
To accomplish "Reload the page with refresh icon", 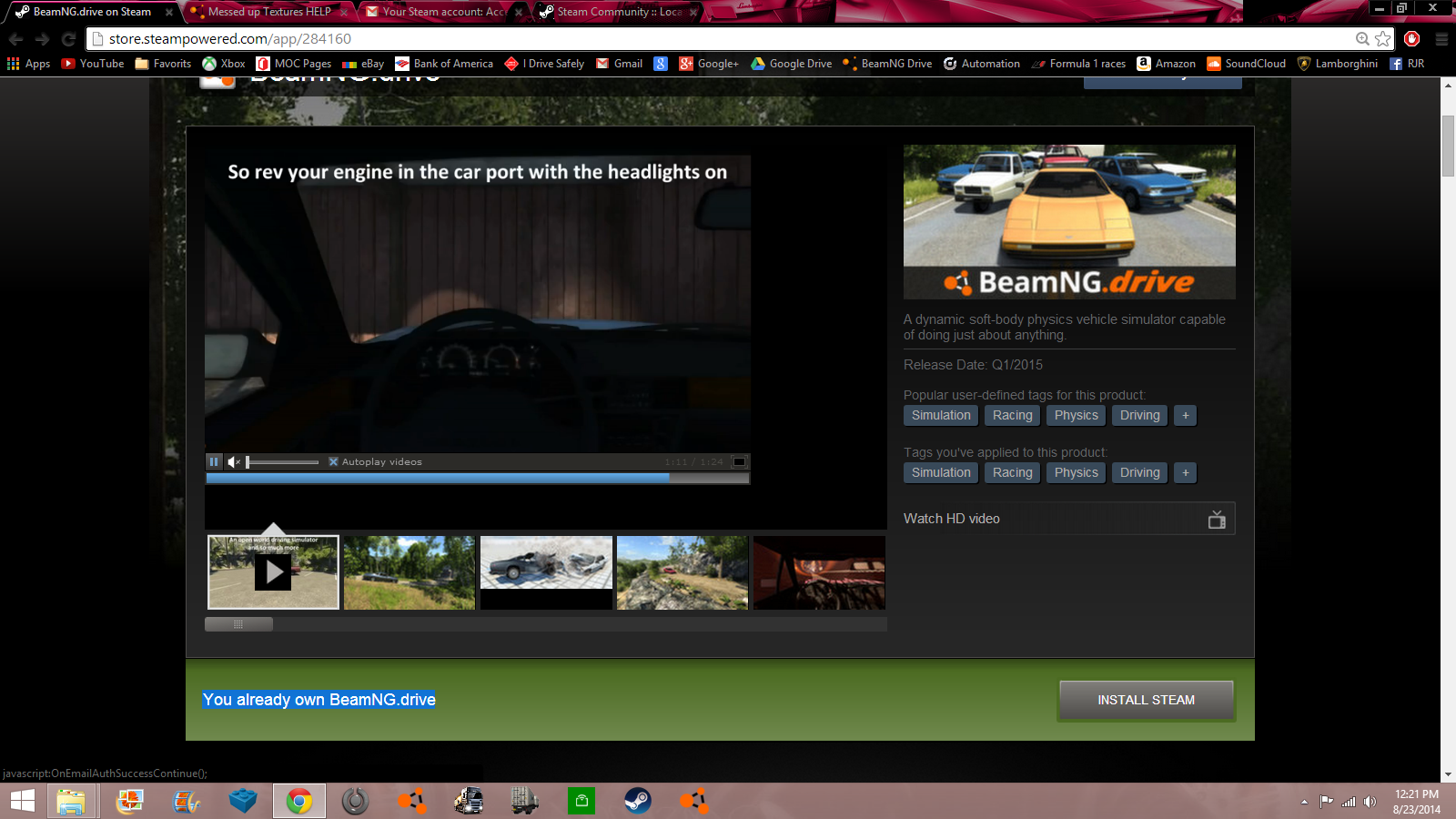I will click(68, 39).
